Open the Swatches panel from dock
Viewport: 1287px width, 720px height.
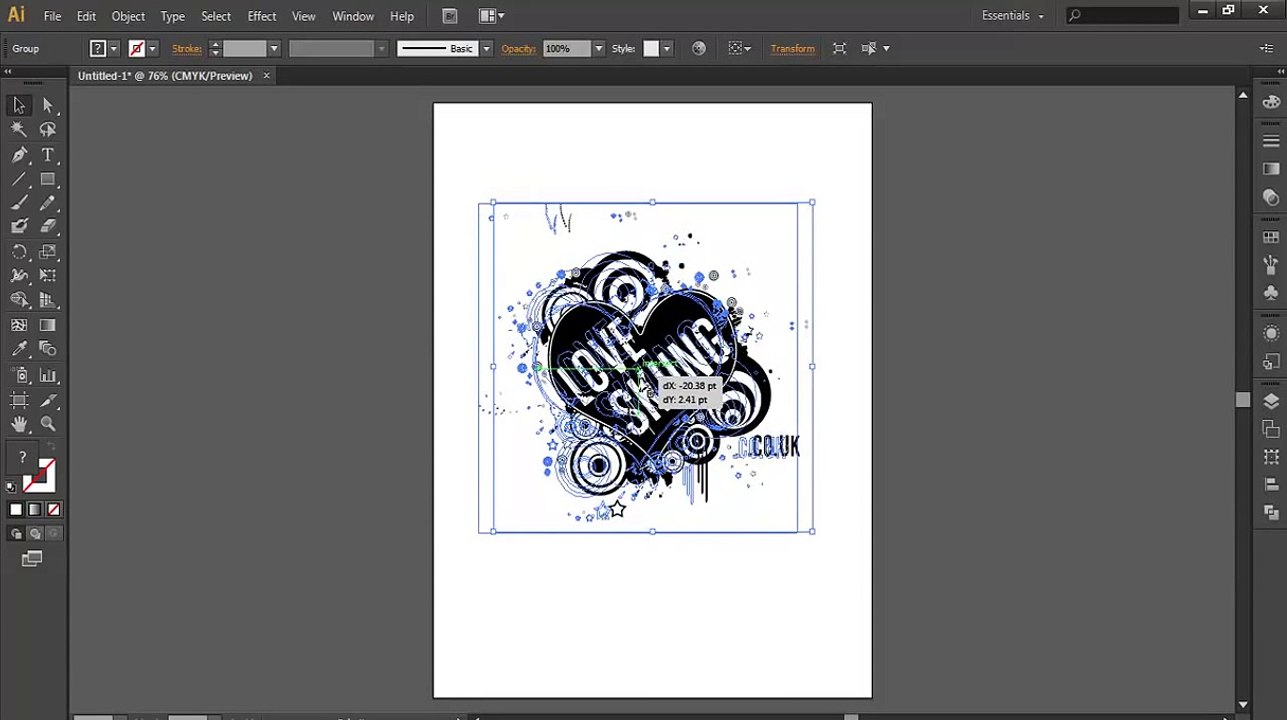point(1271,238)
